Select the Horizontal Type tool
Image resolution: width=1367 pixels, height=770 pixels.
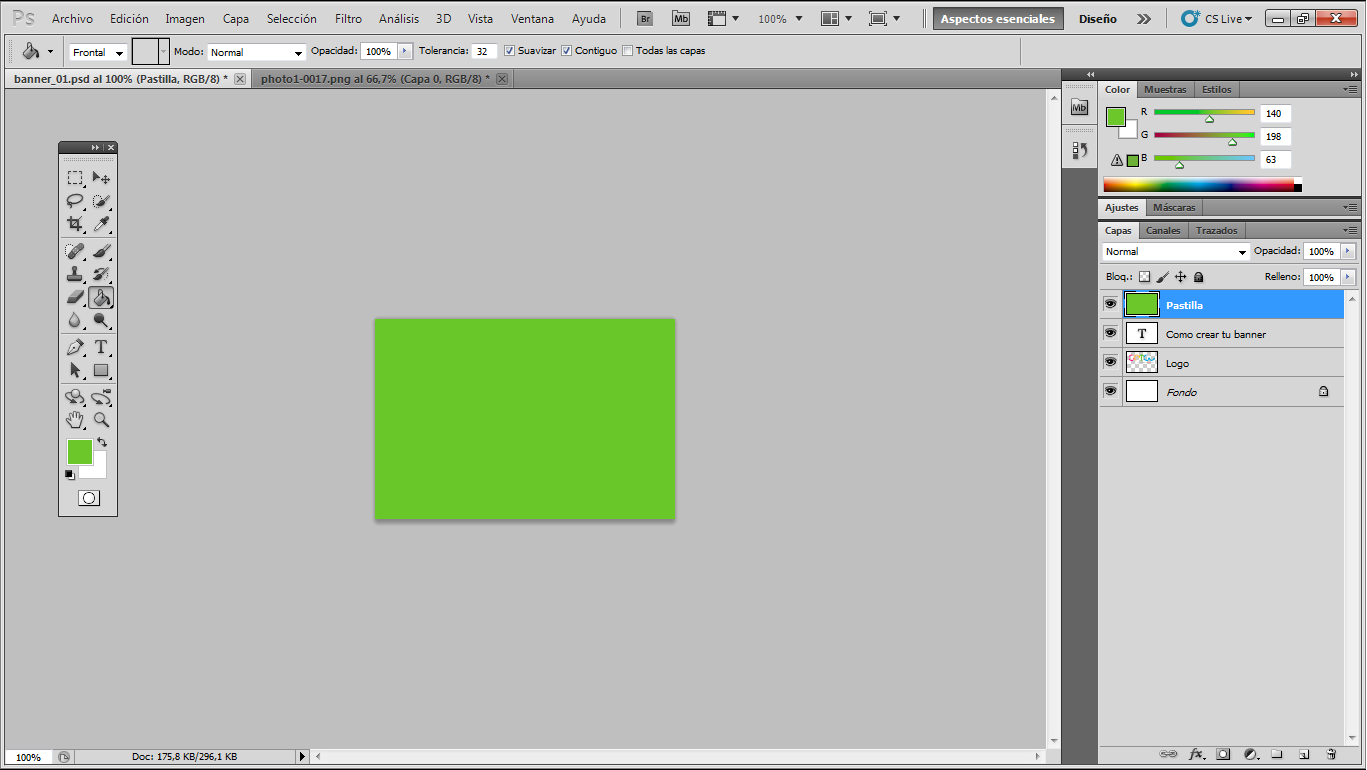[x=101, y=347]
